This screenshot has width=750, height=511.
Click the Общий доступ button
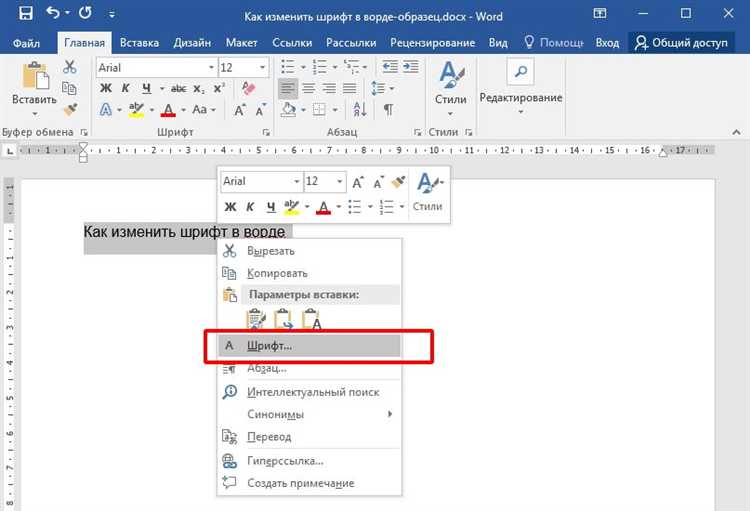681,43
